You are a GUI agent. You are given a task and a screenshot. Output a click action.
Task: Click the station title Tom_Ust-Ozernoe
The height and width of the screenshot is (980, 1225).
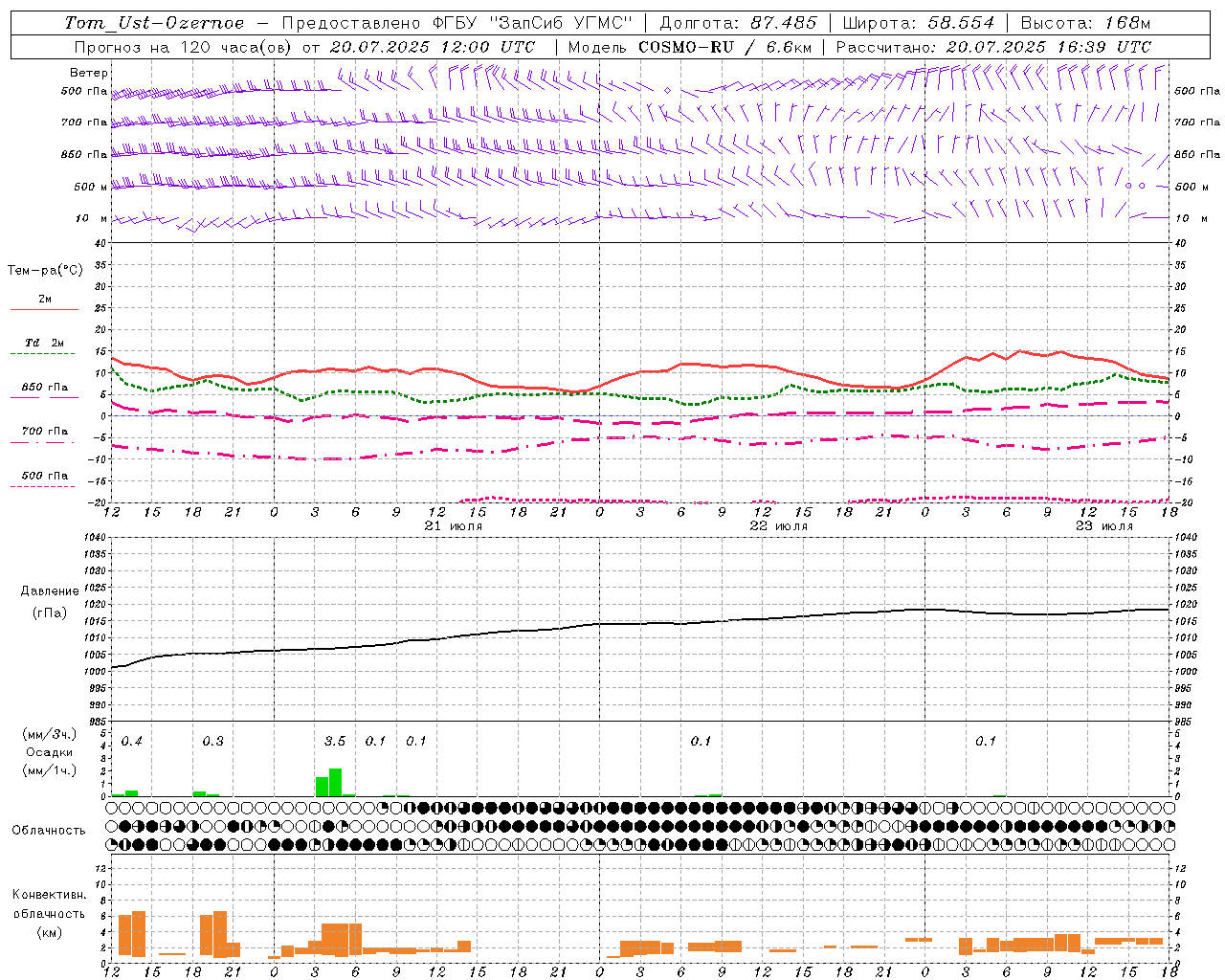pos(154,23)
